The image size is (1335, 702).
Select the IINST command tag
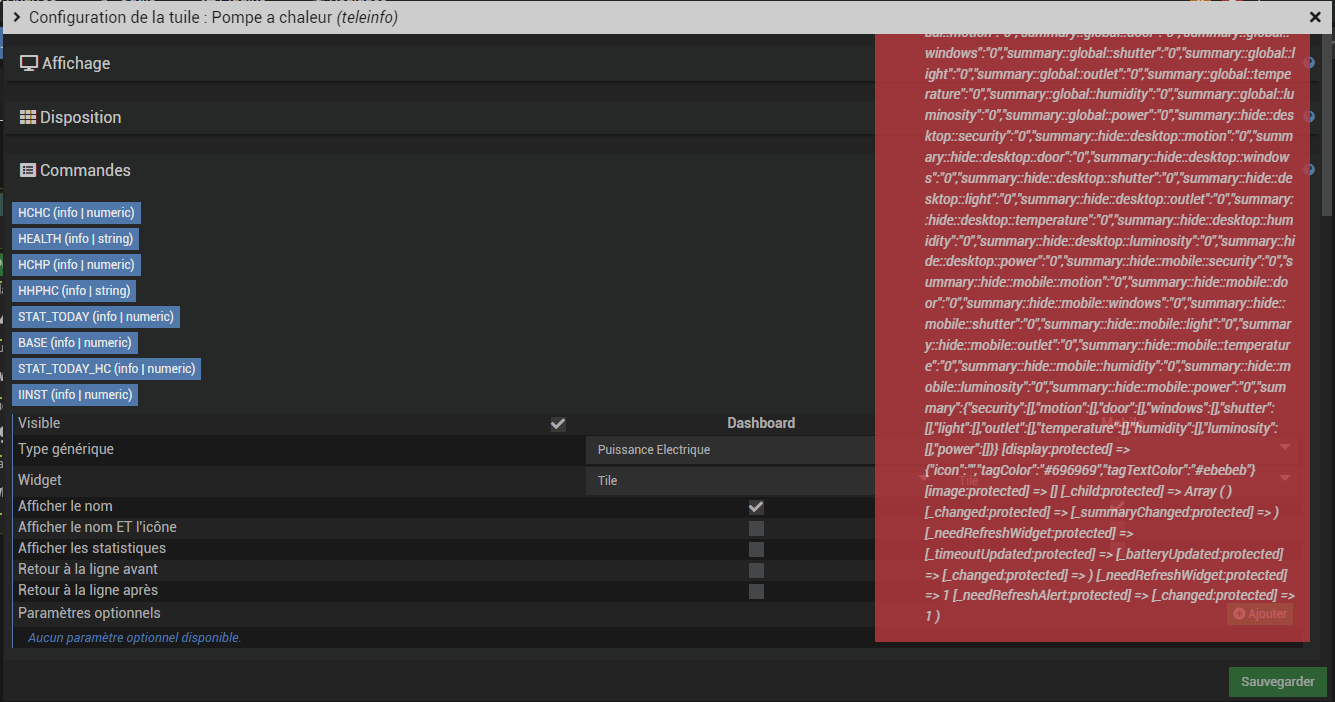[x=75, y=395]
